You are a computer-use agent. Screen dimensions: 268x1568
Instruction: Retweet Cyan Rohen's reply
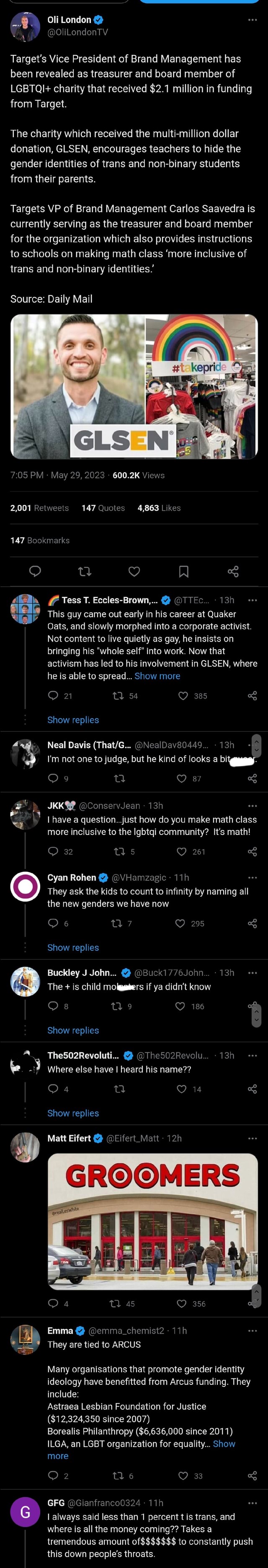[x=116, y=923]
